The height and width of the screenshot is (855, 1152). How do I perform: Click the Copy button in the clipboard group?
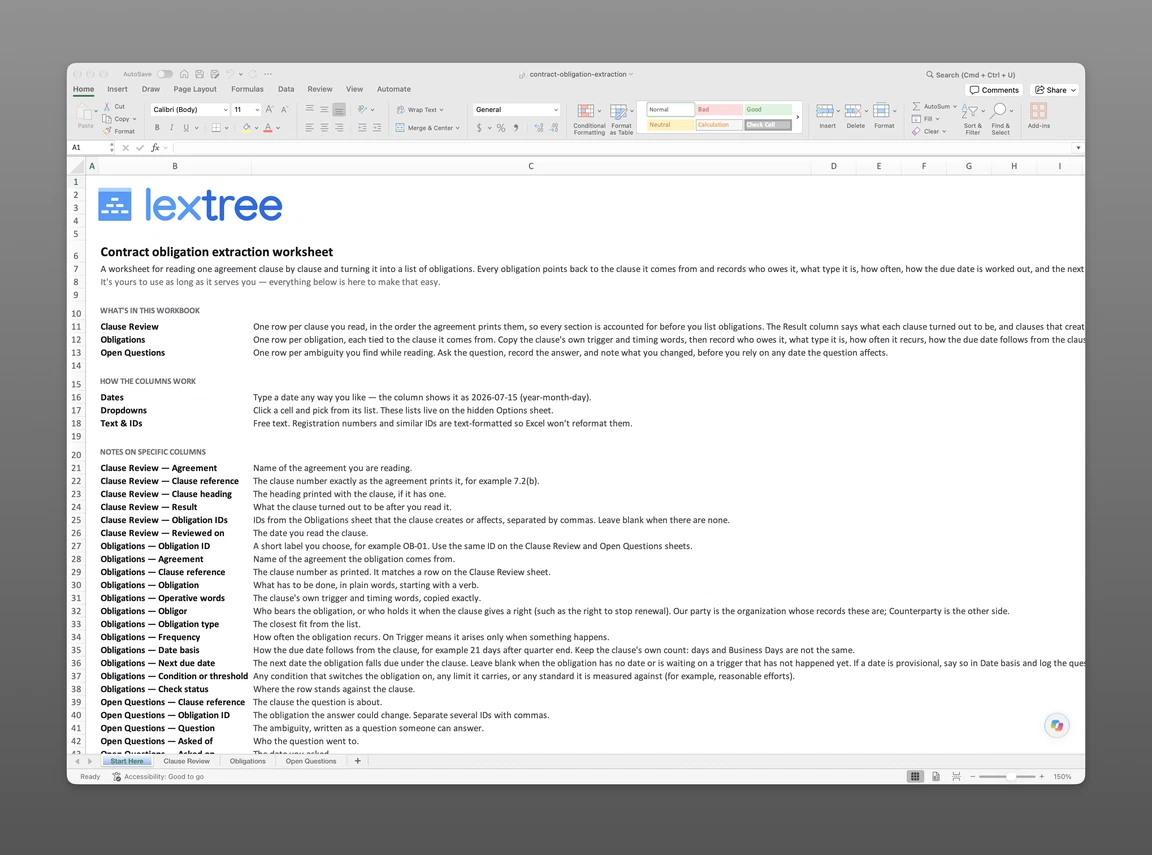118,119
